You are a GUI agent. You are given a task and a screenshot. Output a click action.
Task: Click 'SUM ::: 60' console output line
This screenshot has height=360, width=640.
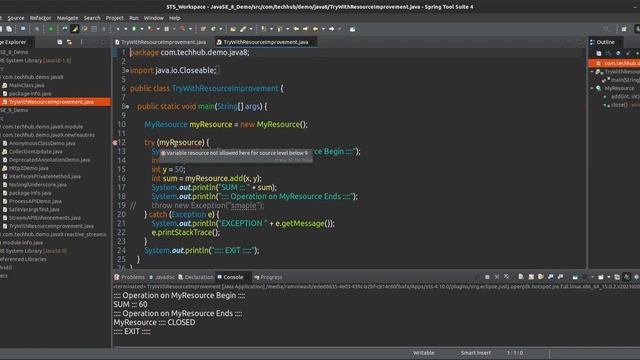point(131,304)
